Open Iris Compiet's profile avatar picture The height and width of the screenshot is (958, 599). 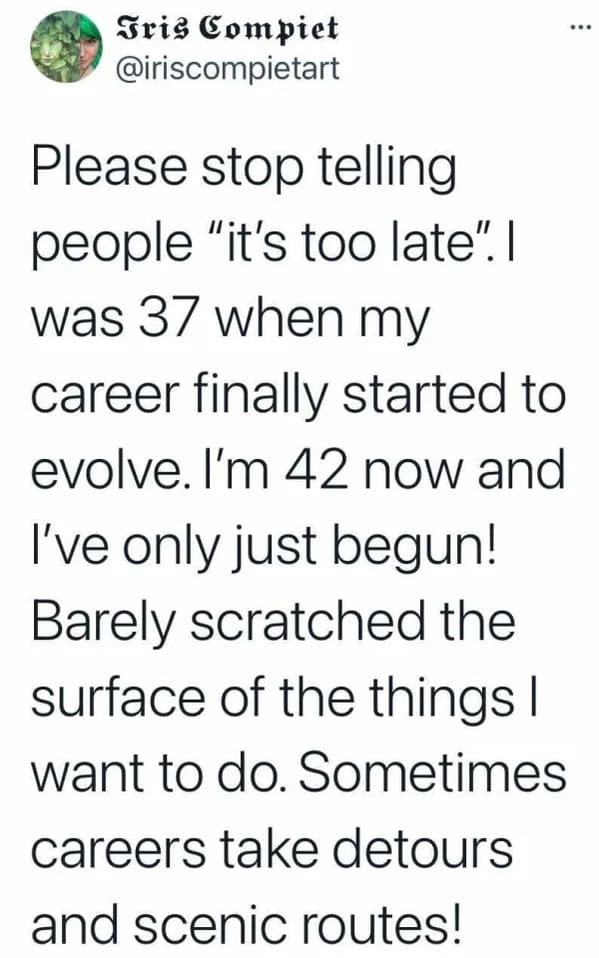pos(67,48)
